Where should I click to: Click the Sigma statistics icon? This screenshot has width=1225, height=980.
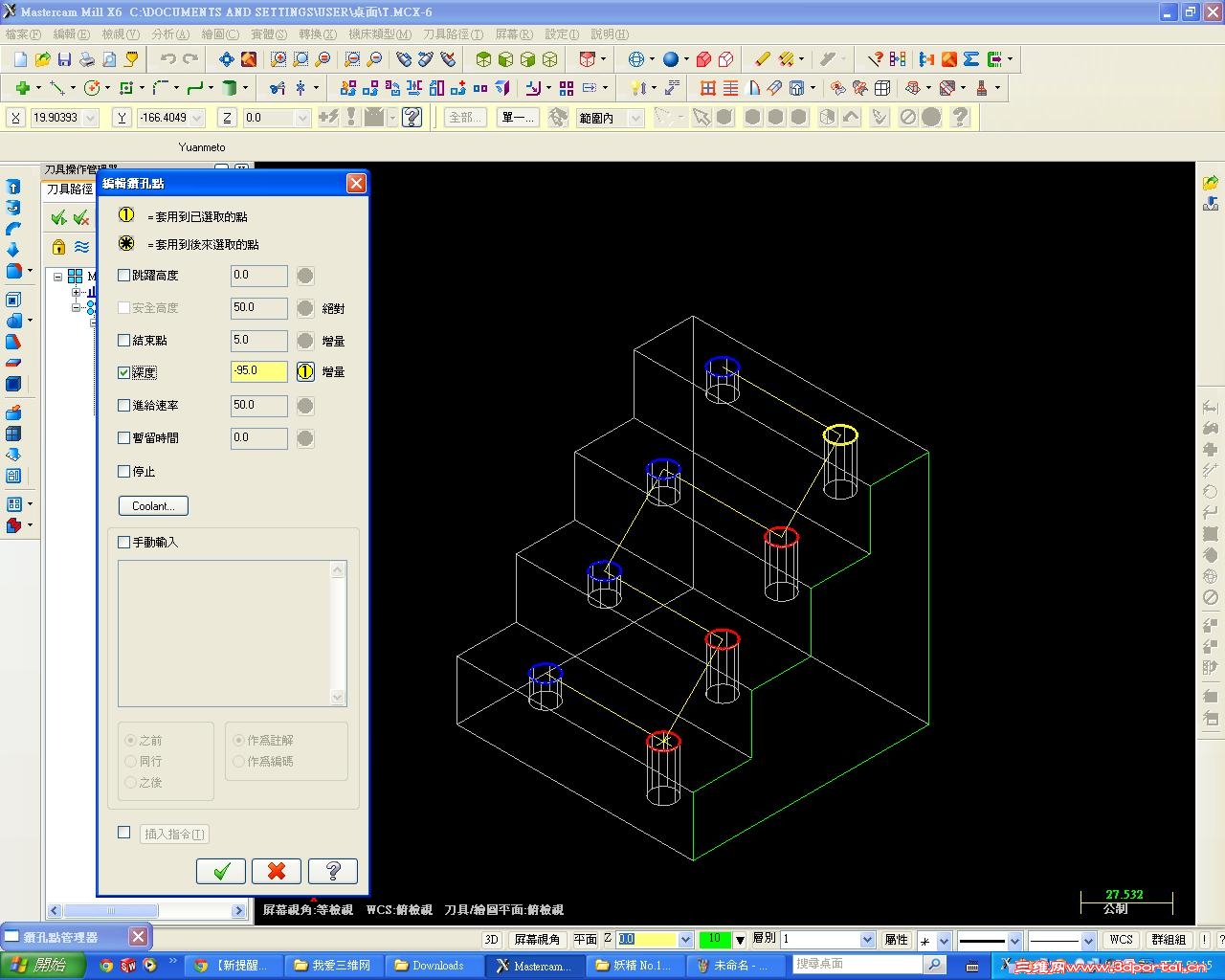tap(971, 59)
